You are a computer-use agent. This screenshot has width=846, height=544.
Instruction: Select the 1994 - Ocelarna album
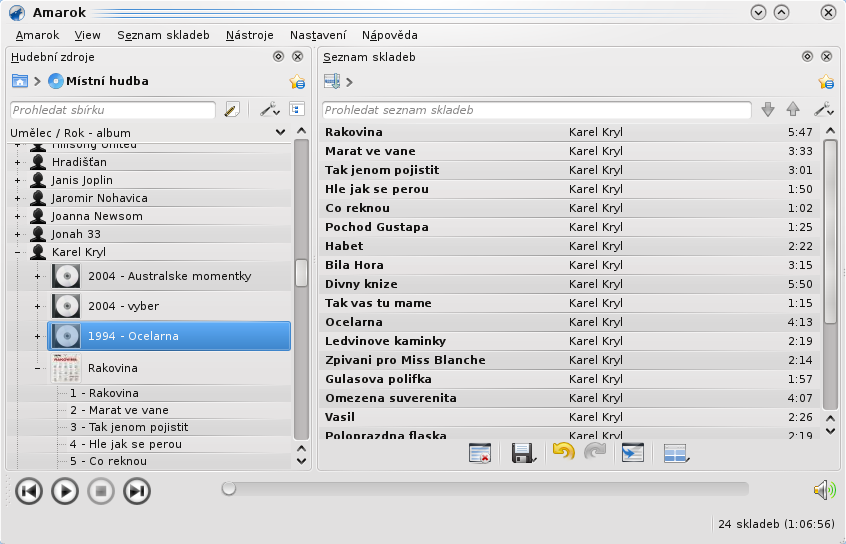point(169,336)
